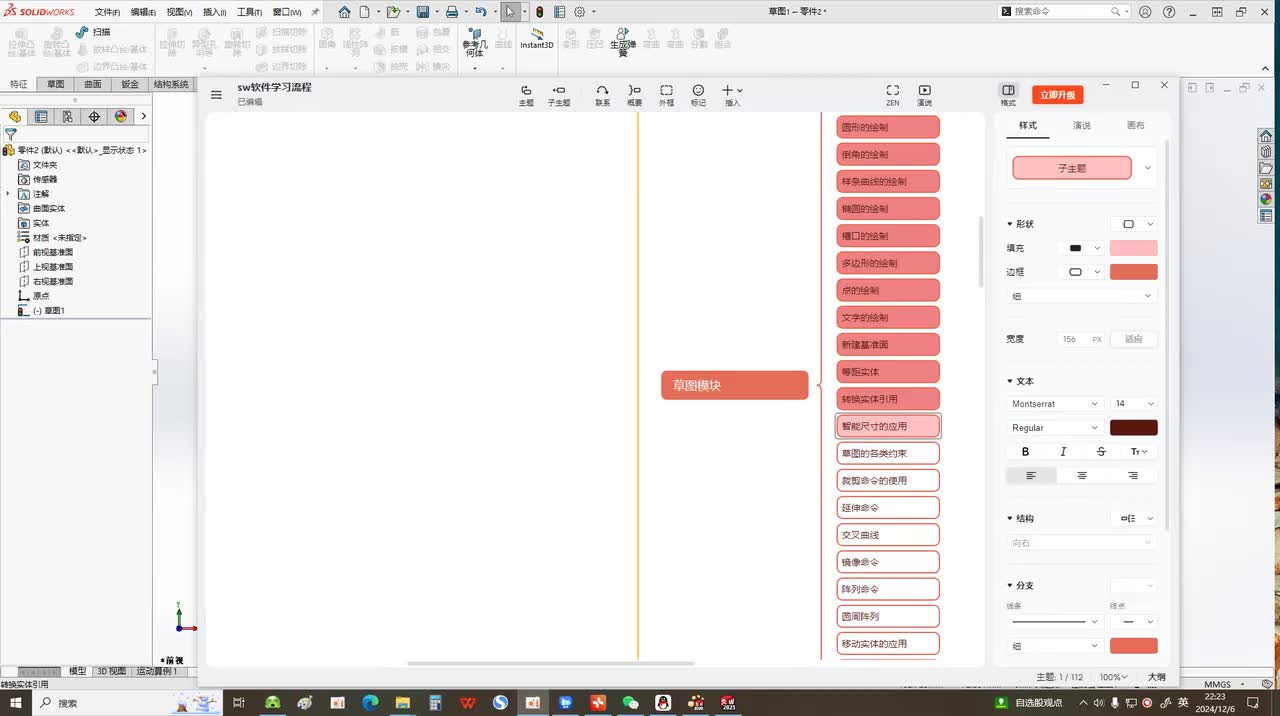Viewport: 1280px width, 716px height.
Task: Switch to the Sketch (草图) ribbon tab
Action: coord(55,85)
